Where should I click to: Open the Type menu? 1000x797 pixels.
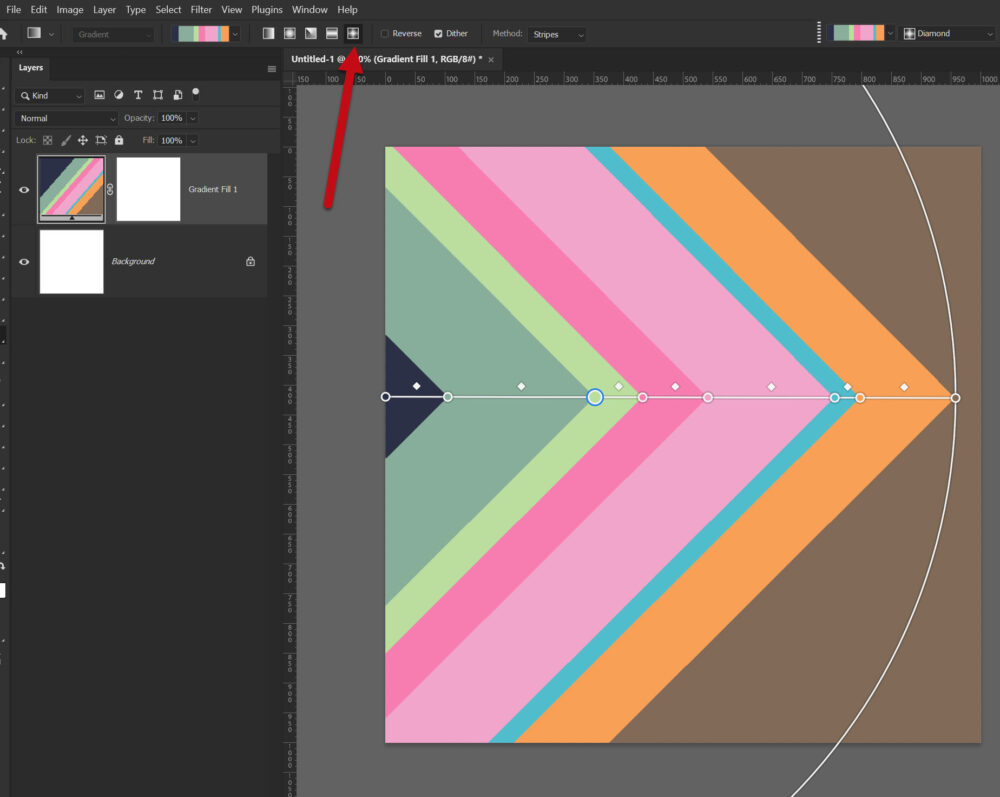(x=135, y=10)
